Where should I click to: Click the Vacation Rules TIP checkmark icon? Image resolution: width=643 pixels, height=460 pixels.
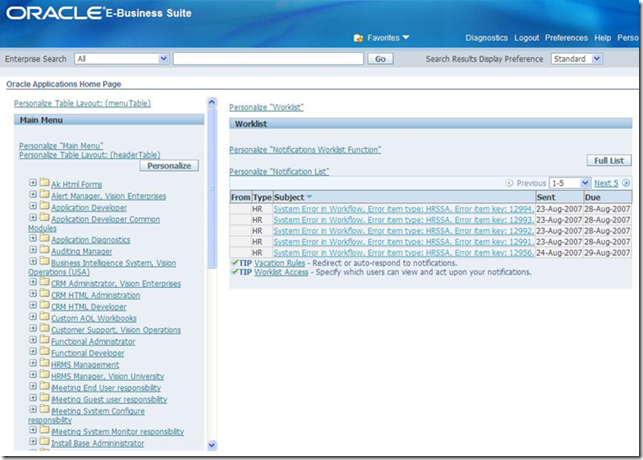pos(235,262)
